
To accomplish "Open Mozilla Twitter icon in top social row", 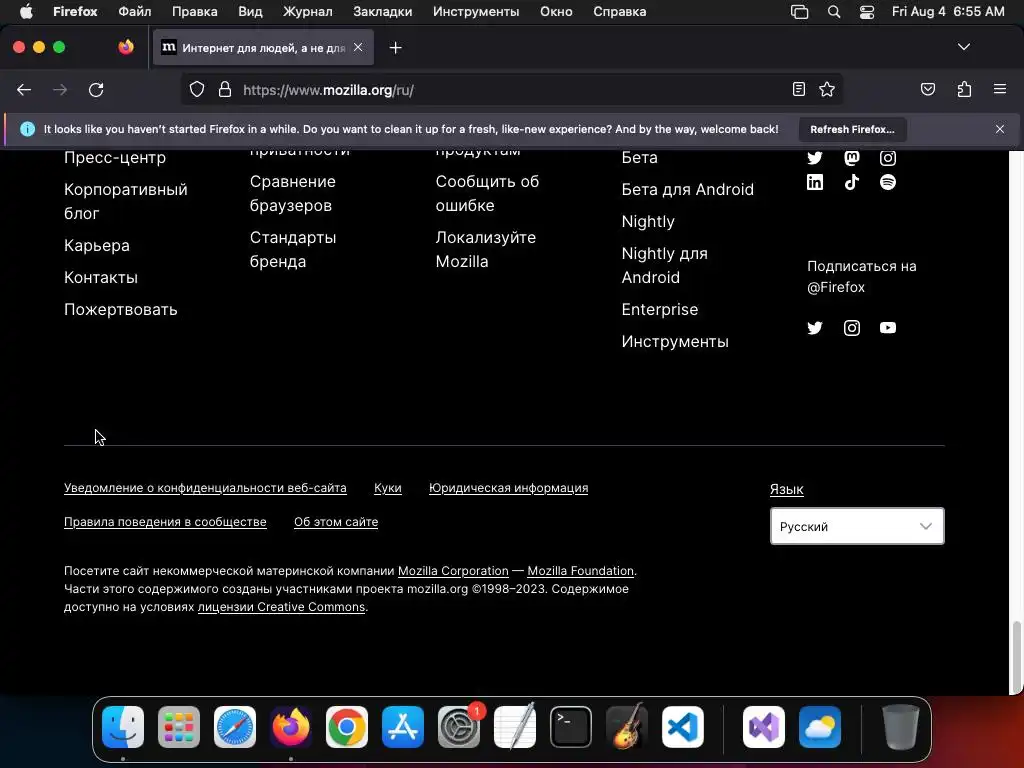I will coord(815,157).
